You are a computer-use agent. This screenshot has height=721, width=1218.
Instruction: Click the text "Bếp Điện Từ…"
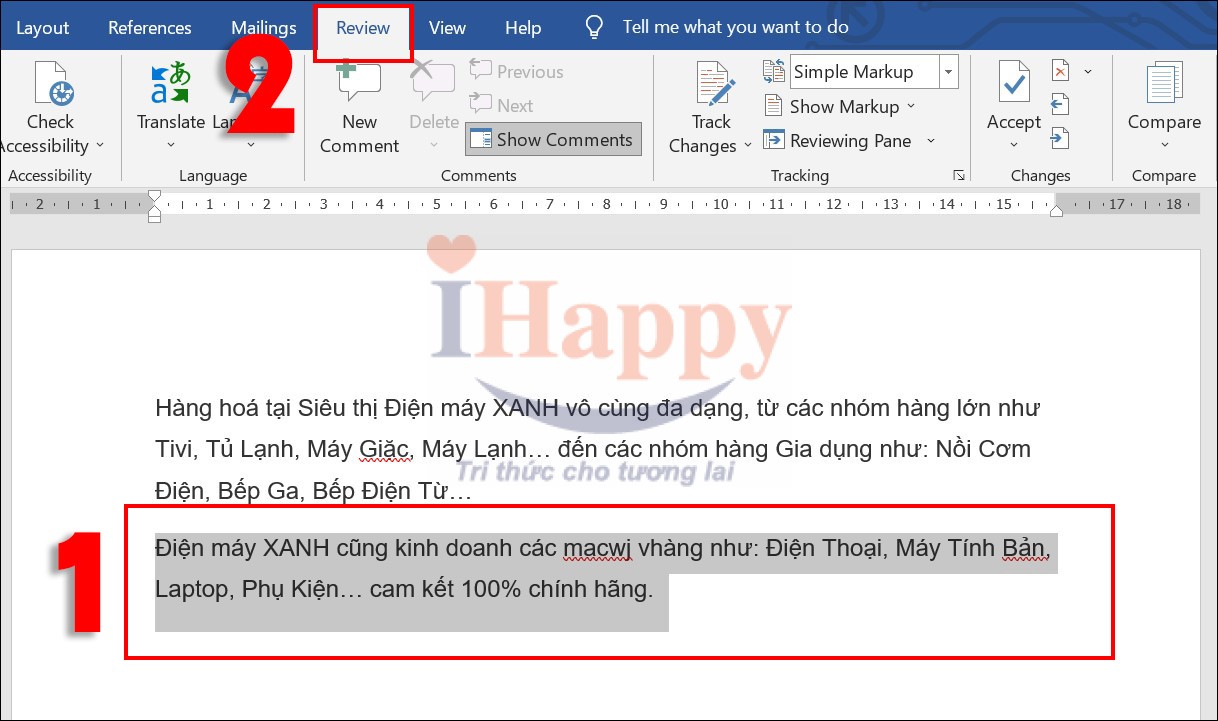click(391, 491)
